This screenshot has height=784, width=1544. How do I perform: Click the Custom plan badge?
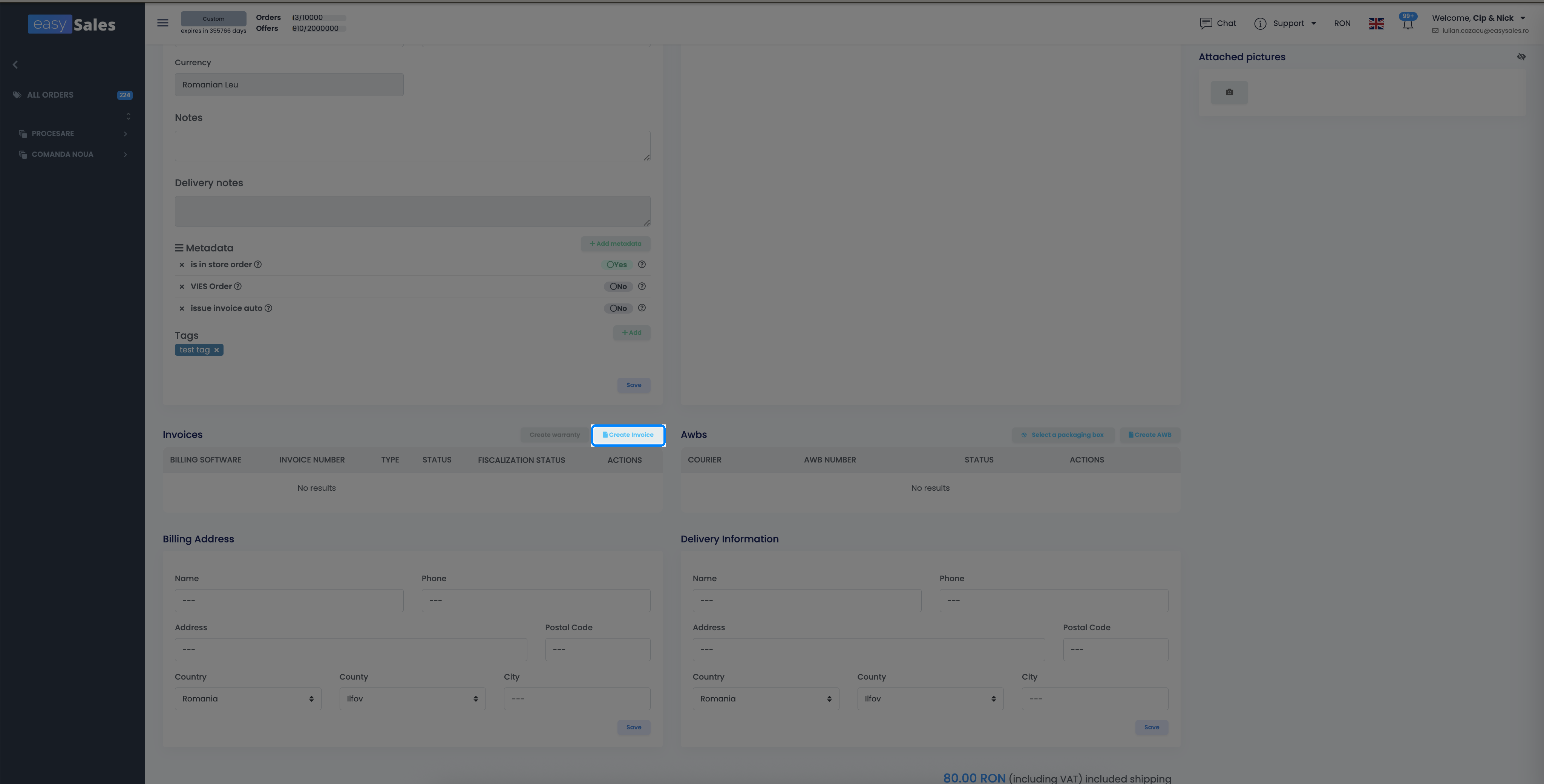coord(213,18)
